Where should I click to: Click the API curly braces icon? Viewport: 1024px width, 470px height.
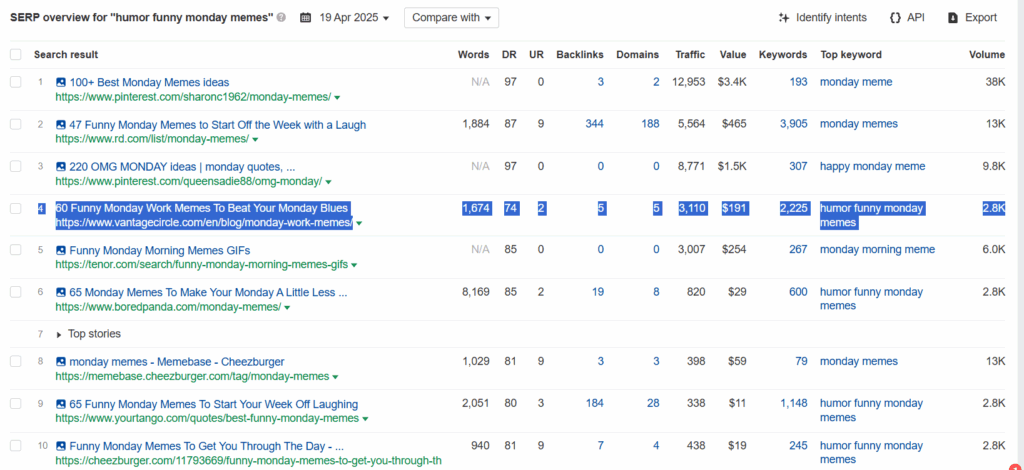tap(895, 18)
